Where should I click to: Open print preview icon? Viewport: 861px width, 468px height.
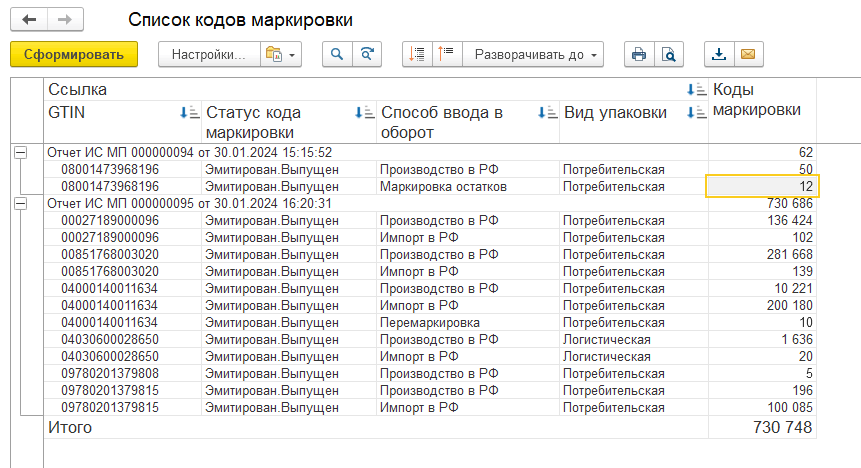click(667, 55)
